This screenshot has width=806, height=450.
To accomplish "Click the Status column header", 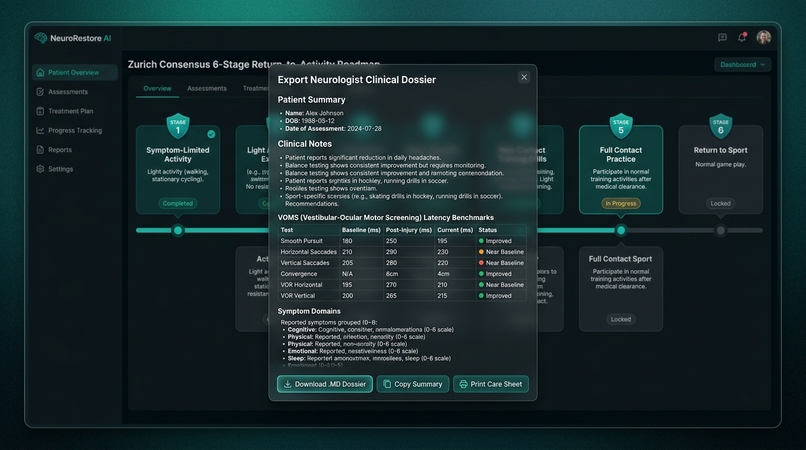I will [x=488, y=230].
